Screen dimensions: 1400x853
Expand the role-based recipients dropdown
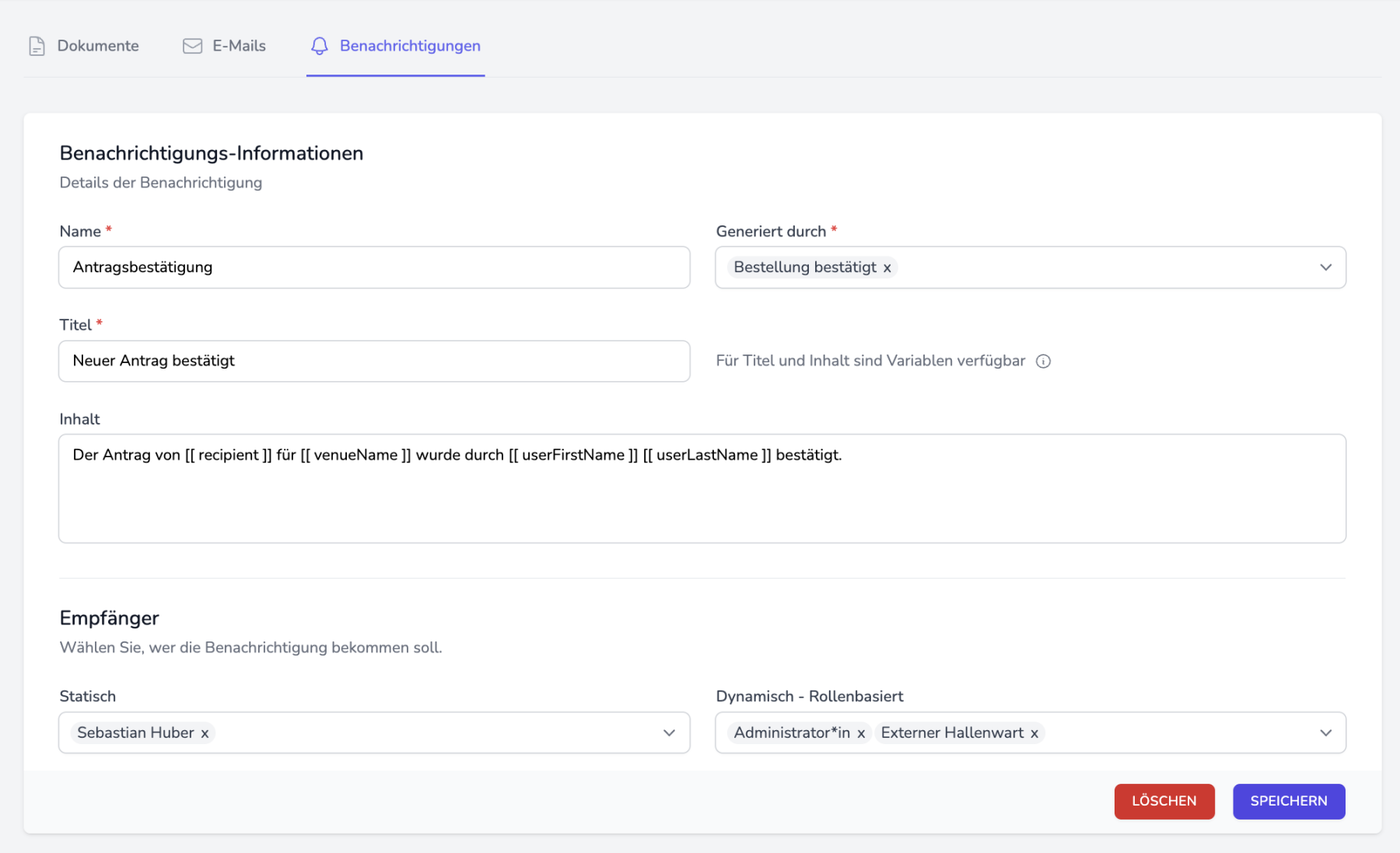point(1326,733)
